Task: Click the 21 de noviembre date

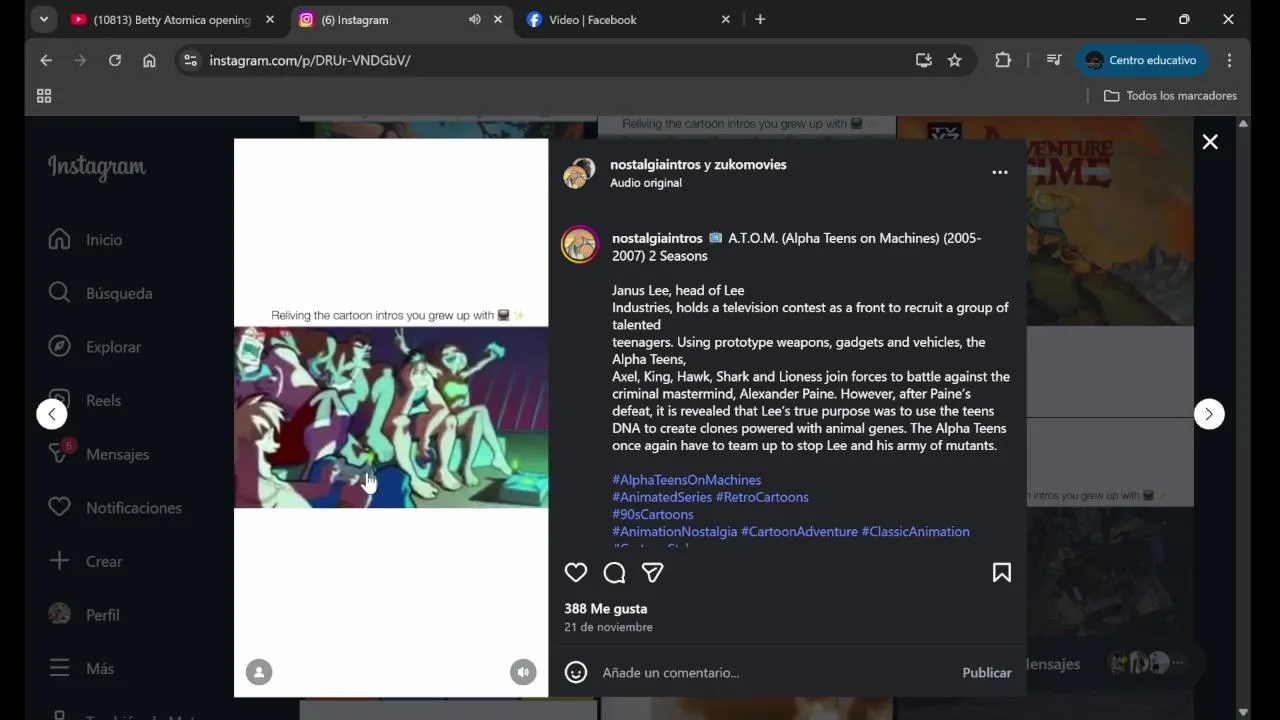Action: click(608, 627)
